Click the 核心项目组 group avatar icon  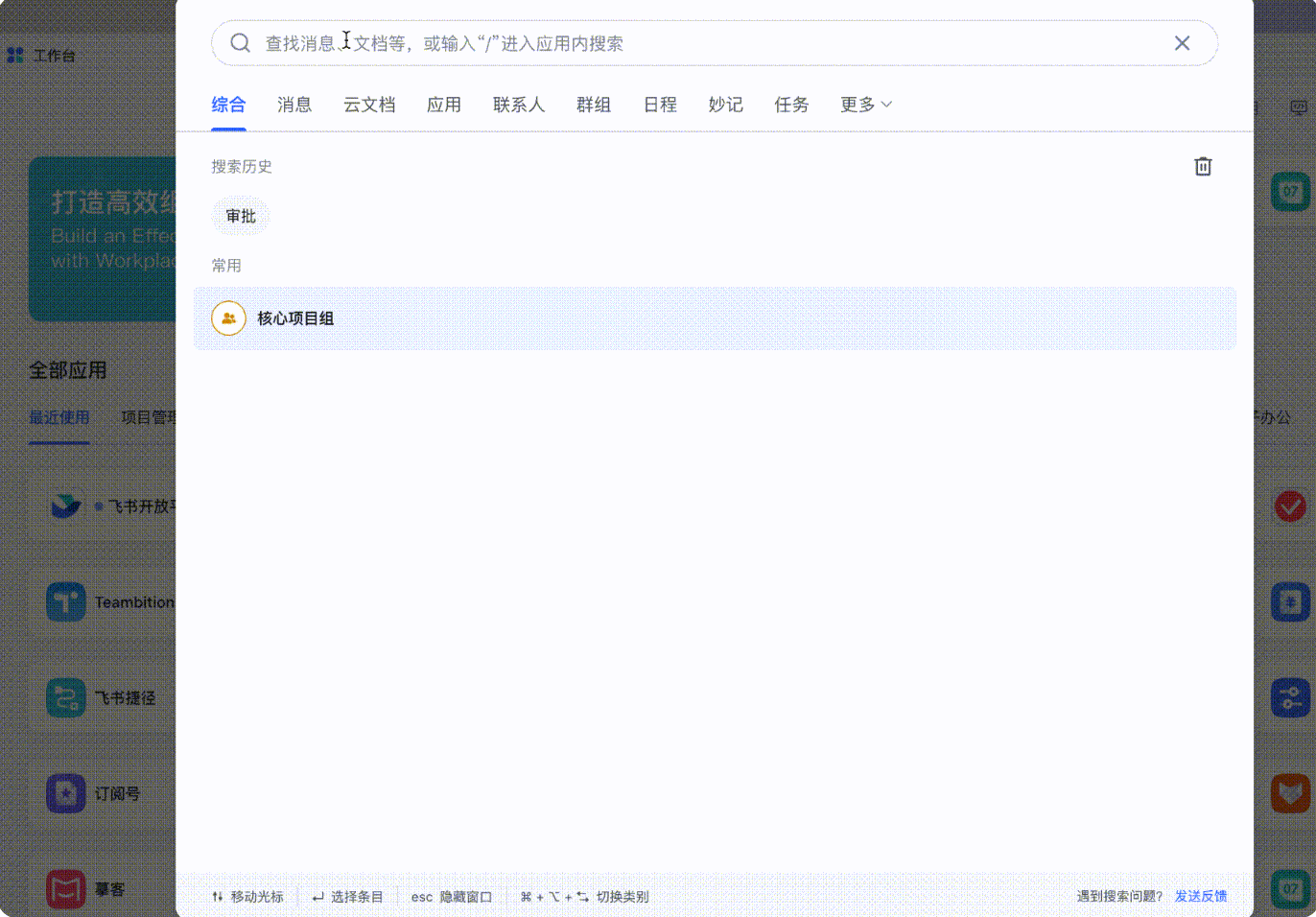click(227, 317)
